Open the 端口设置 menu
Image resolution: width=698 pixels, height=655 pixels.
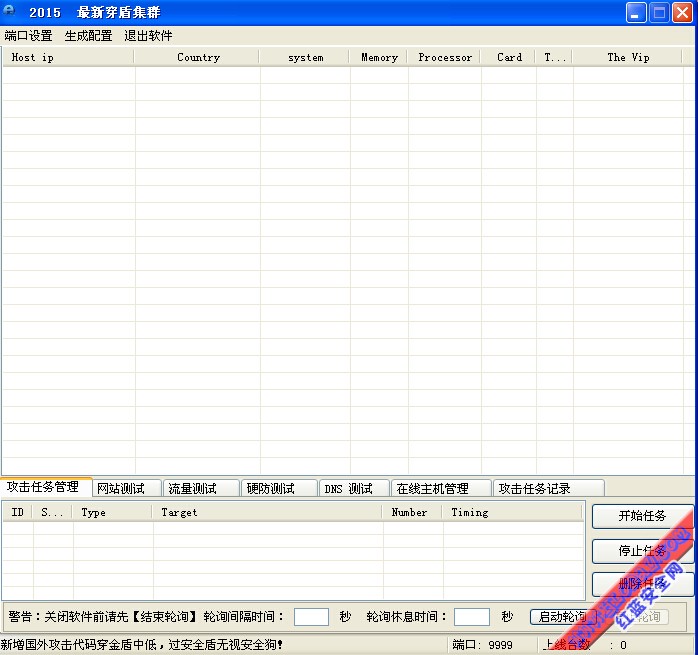tap(28, 36)
